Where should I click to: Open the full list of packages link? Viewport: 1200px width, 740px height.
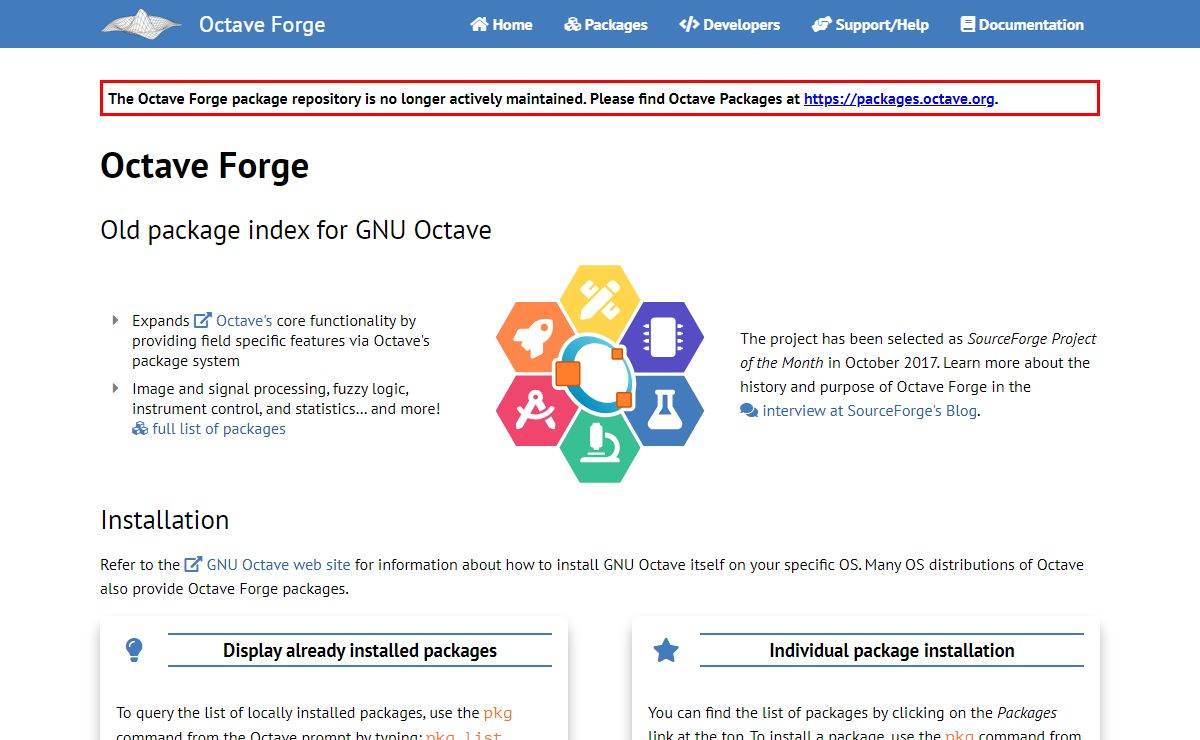click(219, 429)
